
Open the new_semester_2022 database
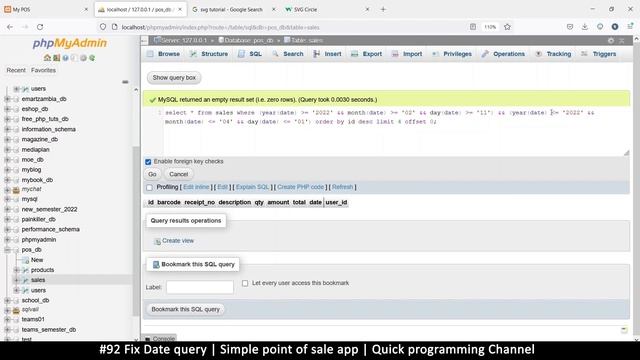(x=49, y=209)
